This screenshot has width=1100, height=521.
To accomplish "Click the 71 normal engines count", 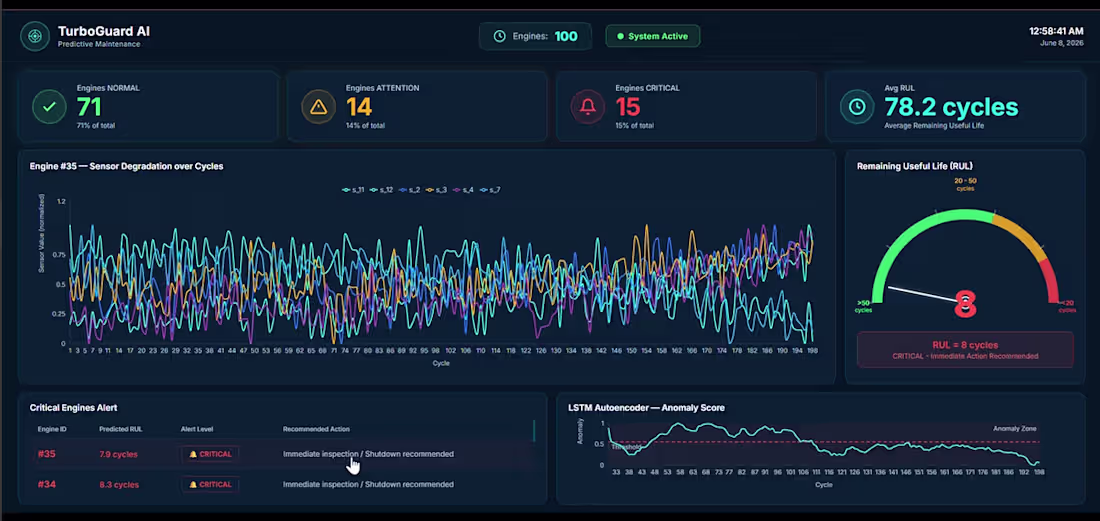I will 90,107.
